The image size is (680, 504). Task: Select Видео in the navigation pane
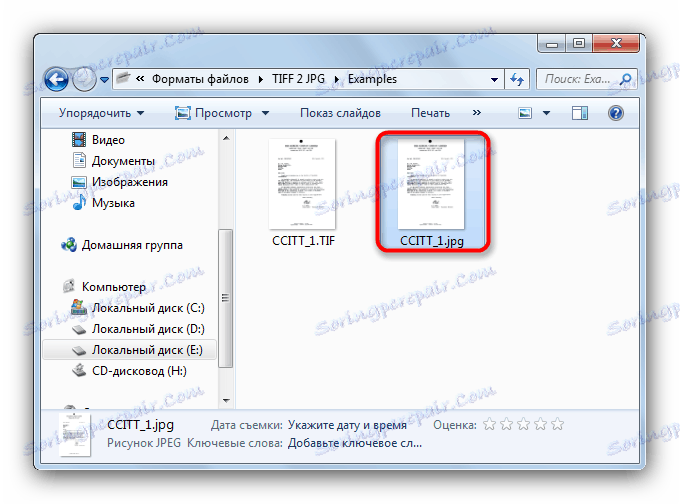coord(108,140)
